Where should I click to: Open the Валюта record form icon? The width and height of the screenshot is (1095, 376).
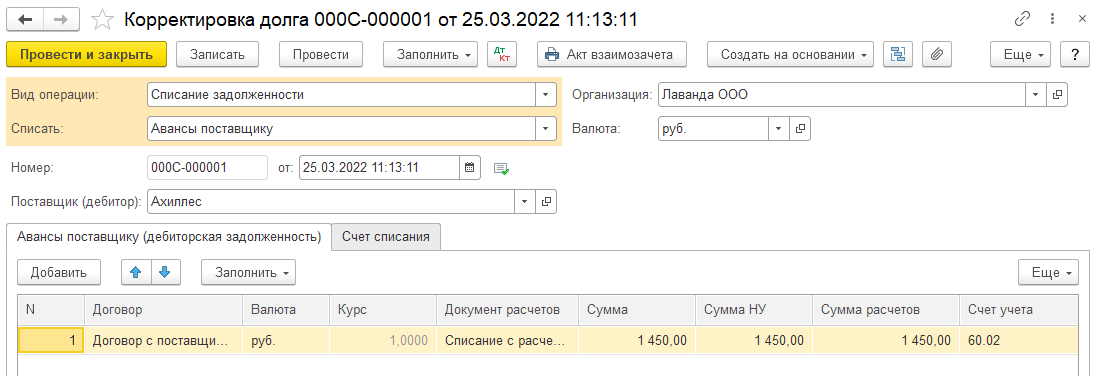[800, 129]
